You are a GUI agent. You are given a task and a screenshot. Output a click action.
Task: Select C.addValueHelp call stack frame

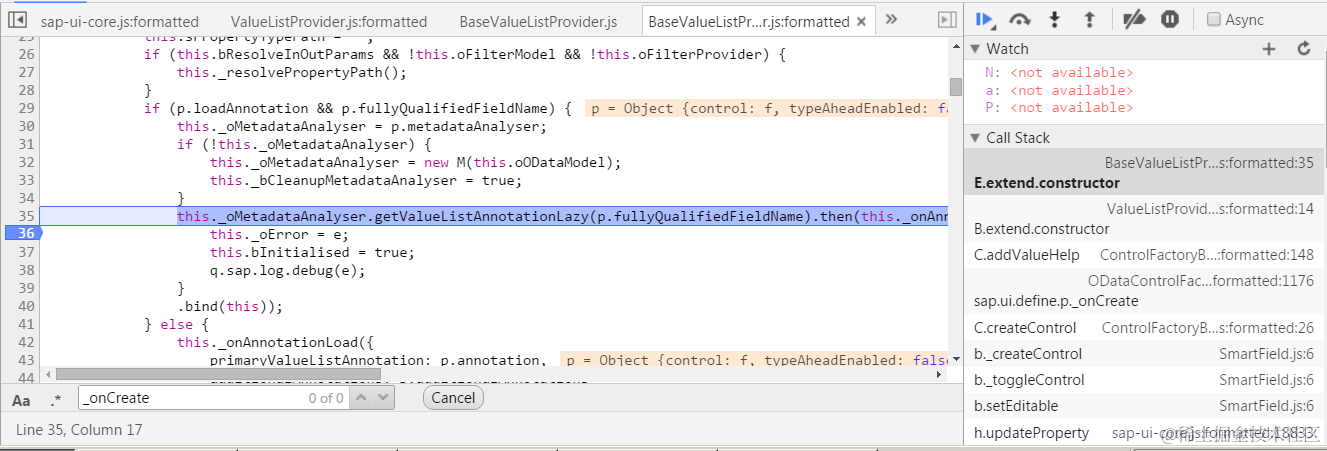(1144, 255)
